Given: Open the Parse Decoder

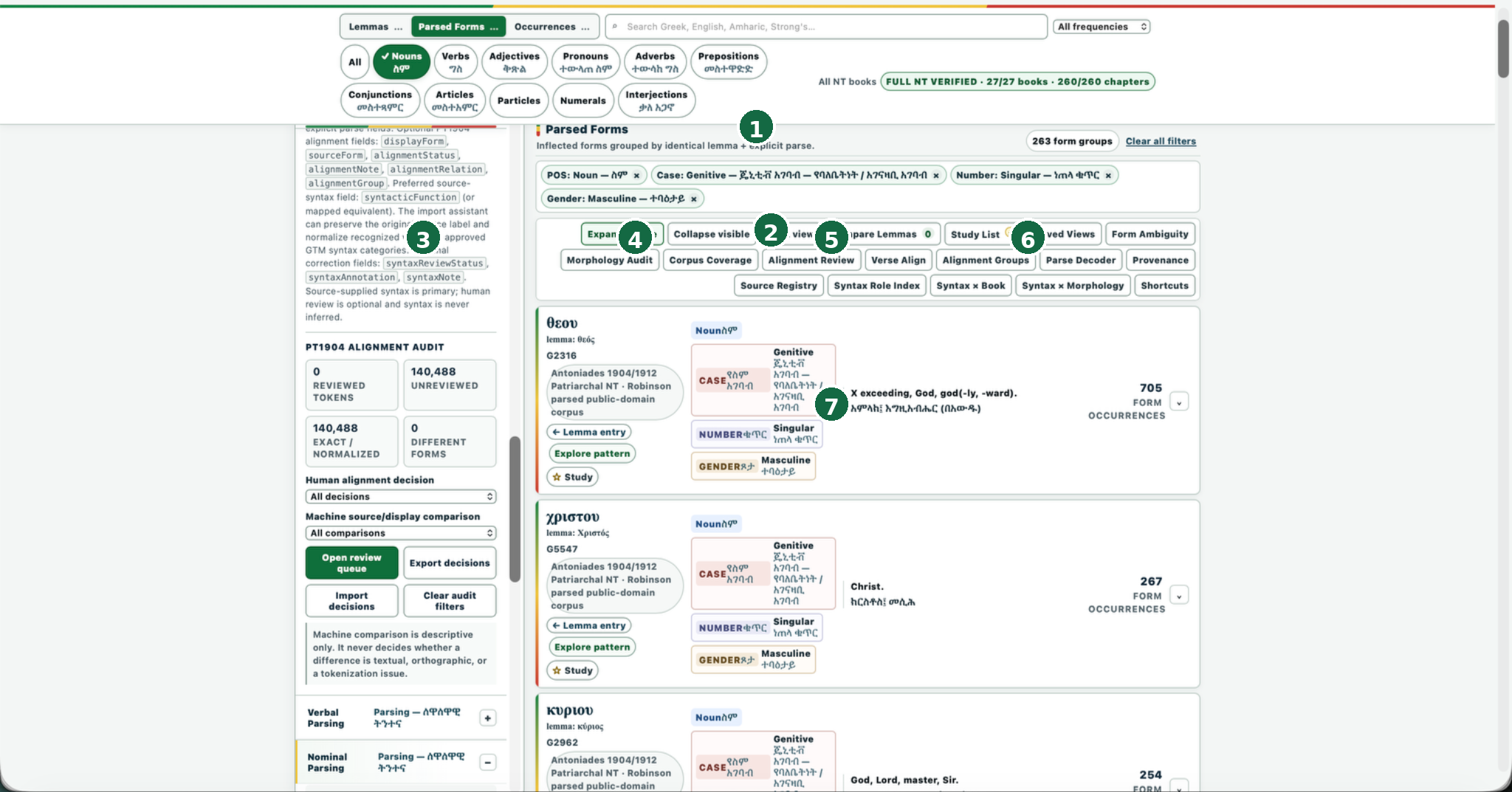Looking at the screenshot, I should tap(1080, 260).
